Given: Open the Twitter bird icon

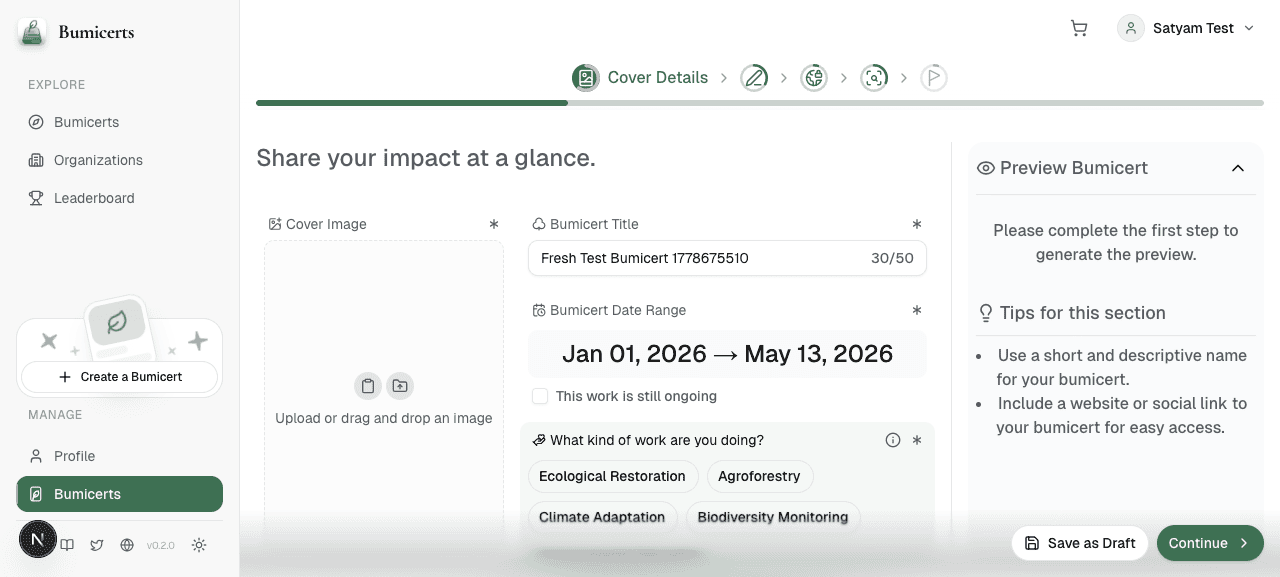Looking at the screenshot, I should [97, 545].
